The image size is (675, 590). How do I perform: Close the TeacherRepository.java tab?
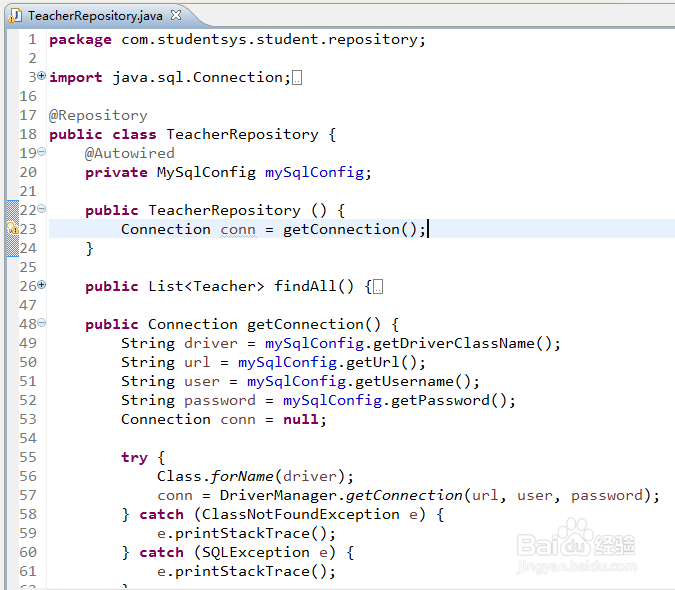tap(176, 15)
